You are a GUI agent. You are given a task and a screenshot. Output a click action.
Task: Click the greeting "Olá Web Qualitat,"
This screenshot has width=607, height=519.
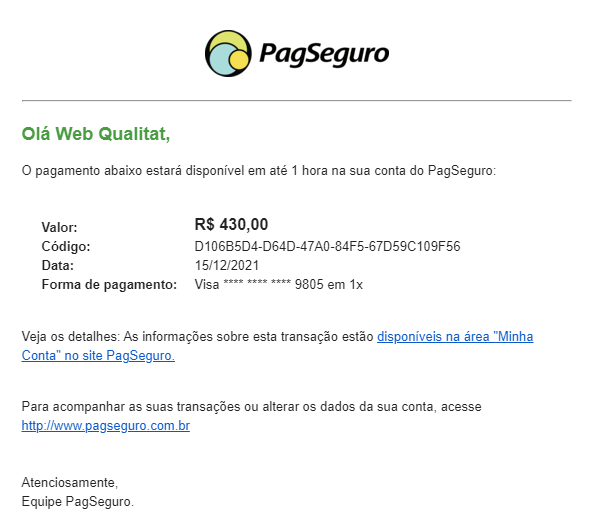tap(96, 134)
